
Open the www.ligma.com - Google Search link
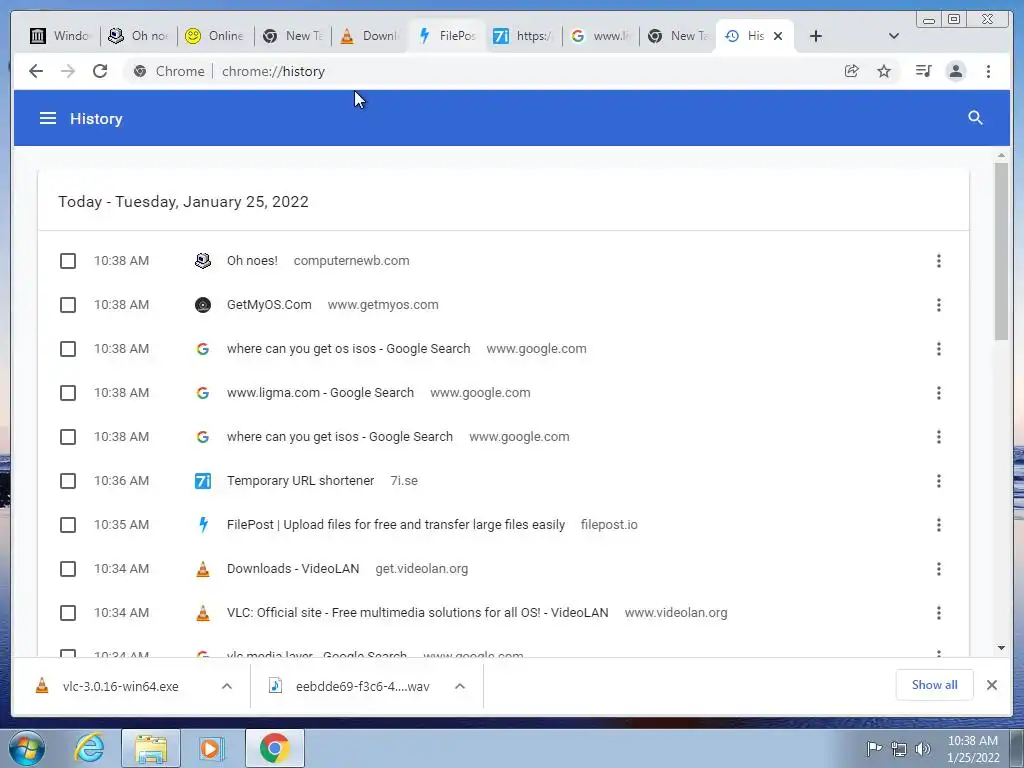320,392
